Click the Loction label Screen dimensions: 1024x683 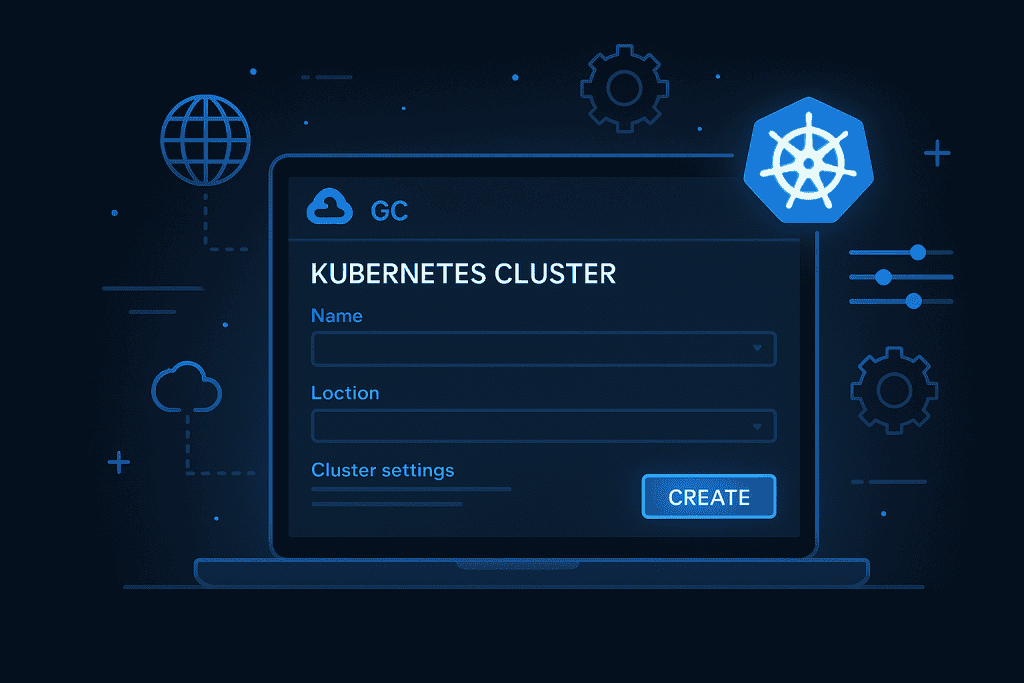click(x=345, y=392)
